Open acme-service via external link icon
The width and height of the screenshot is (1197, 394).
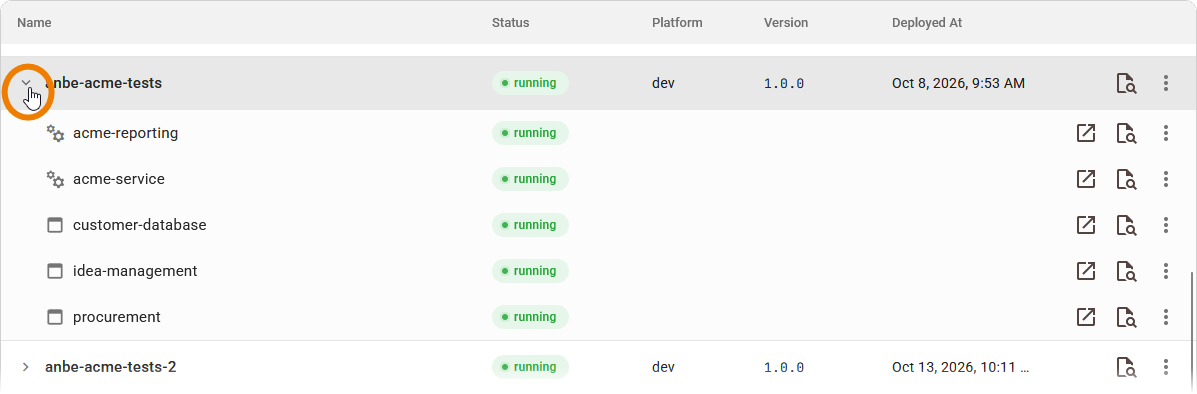pos(1086,179)
